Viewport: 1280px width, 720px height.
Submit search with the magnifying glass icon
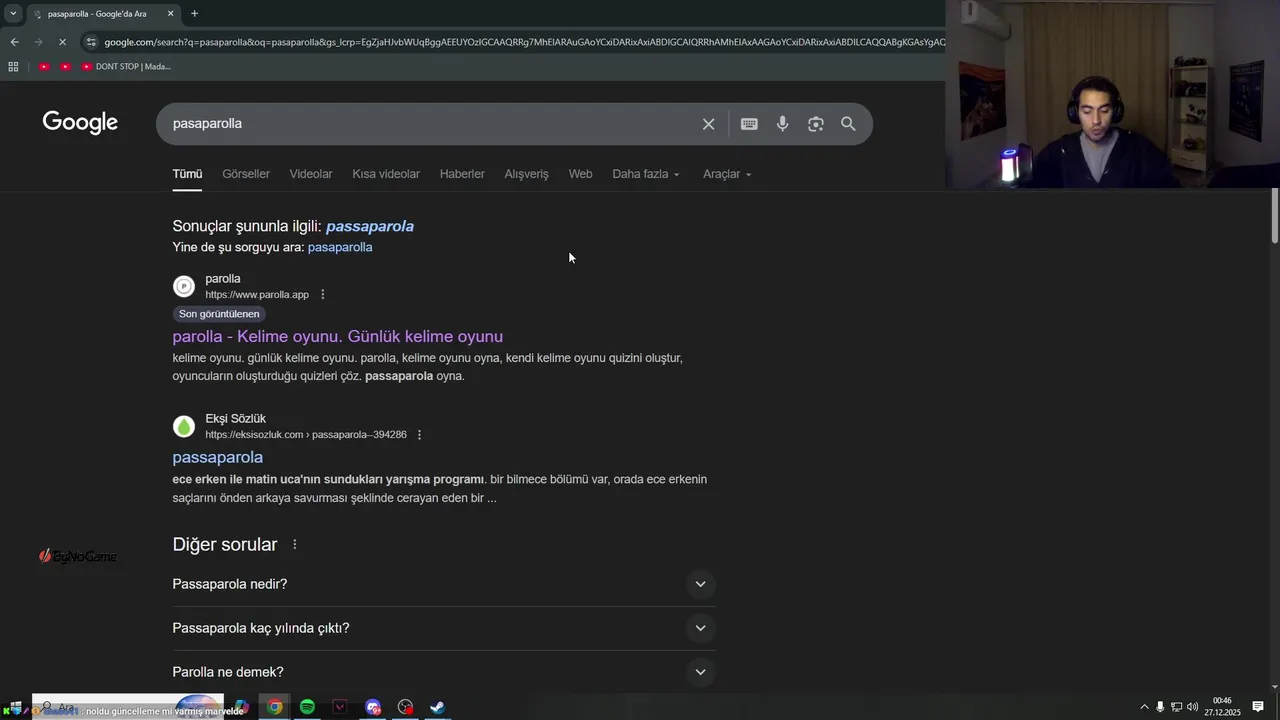pyautogui.click(x=848, y=124)
